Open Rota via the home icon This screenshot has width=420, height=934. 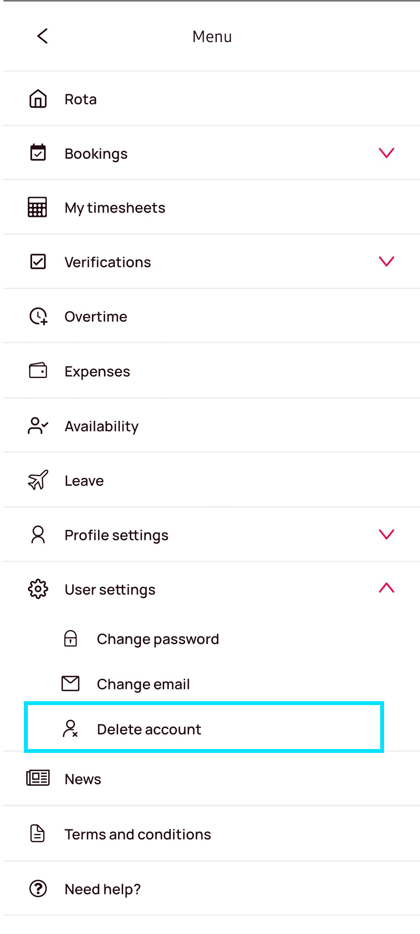click(x=38, y=99)
